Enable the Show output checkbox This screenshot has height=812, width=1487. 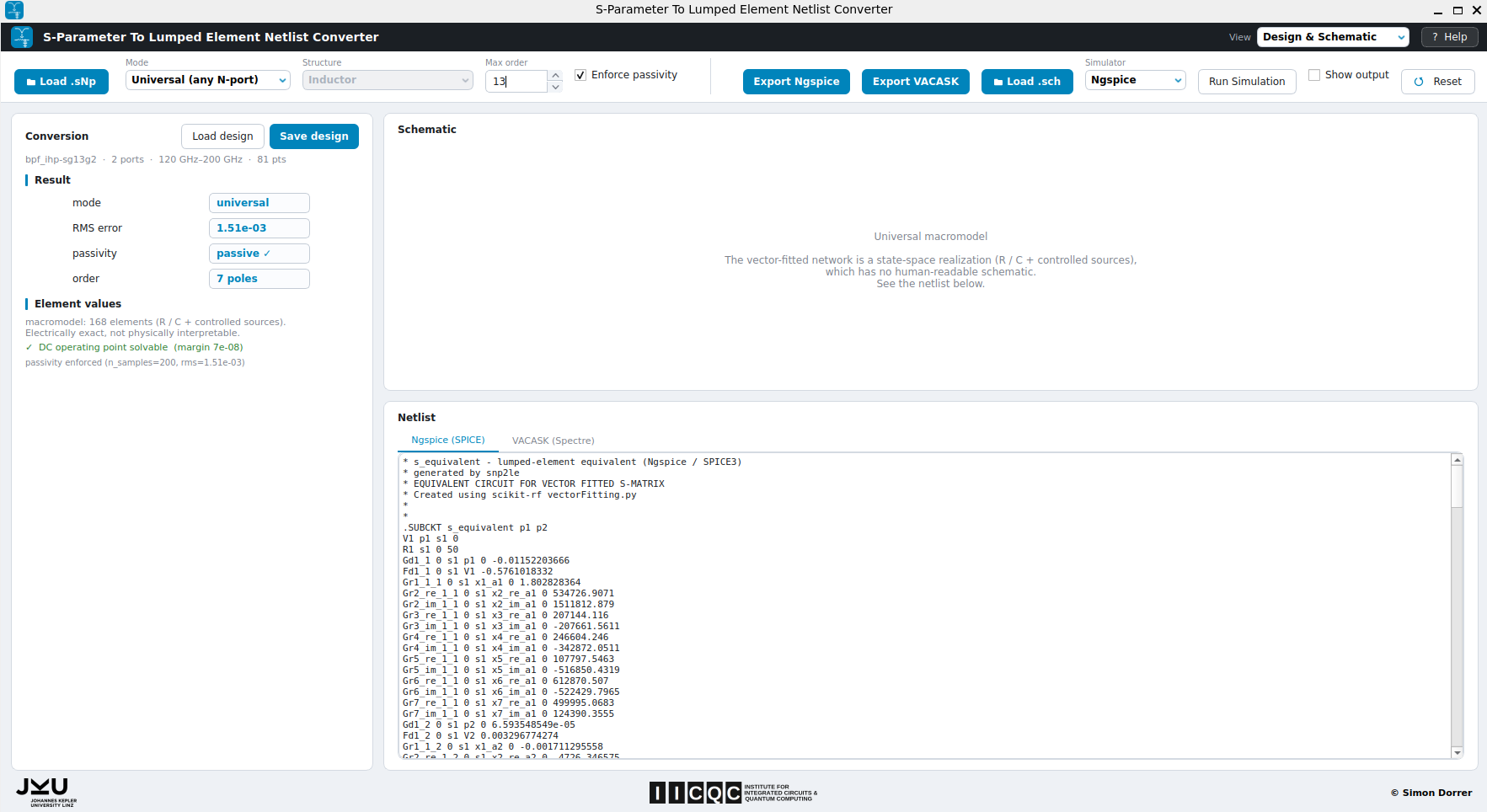pyautogui.click(x=1314, y=75)
